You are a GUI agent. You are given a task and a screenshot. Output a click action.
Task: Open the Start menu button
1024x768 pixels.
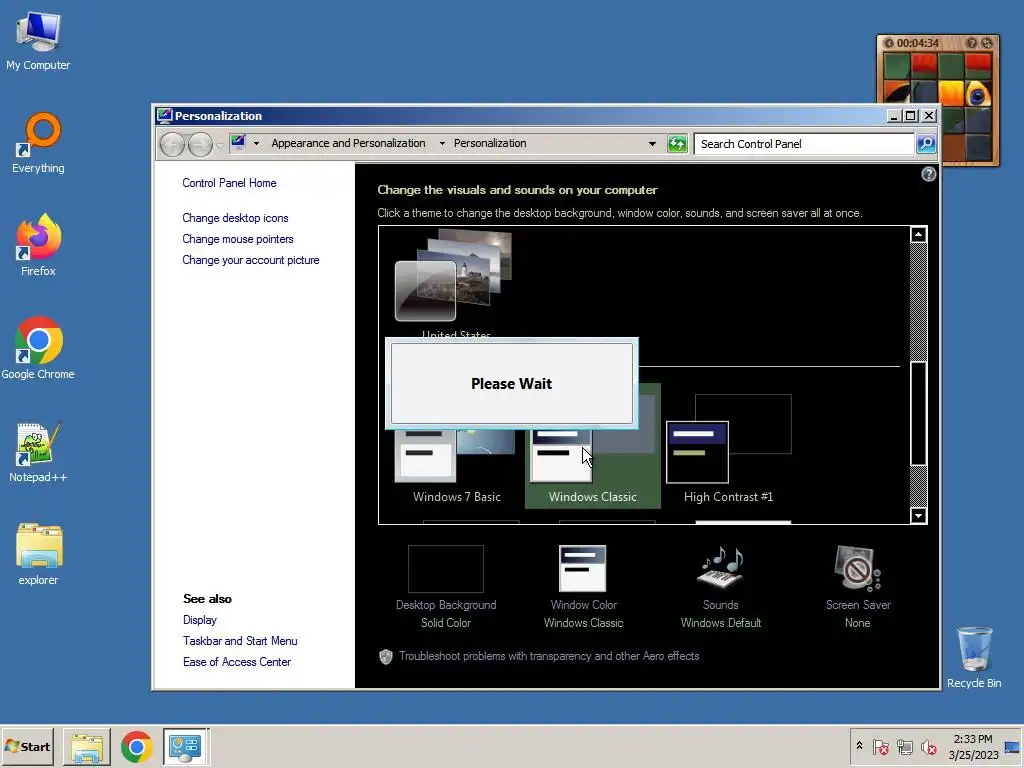pyautogui.click(x=28, y=746)
